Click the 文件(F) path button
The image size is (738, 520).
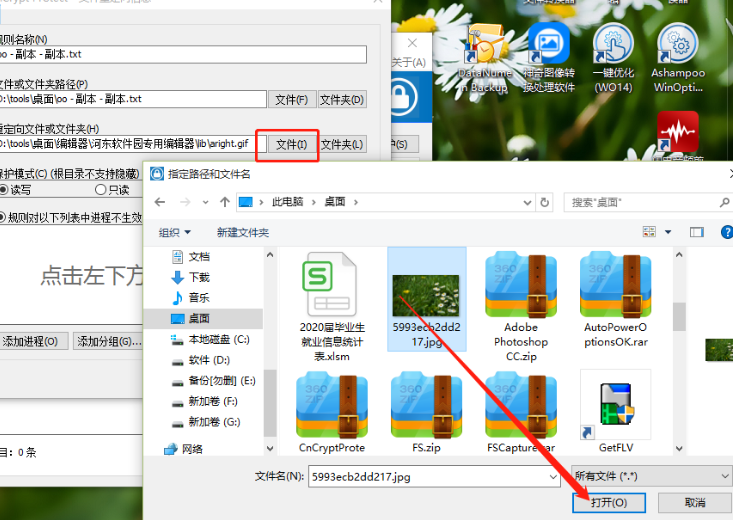[291, 100]
